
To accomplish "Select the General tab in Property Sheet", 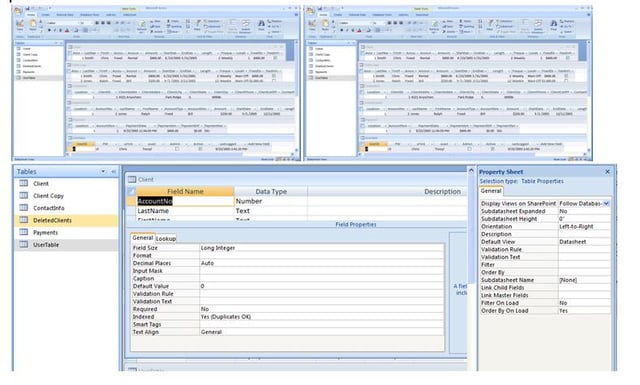I will 491,191.
